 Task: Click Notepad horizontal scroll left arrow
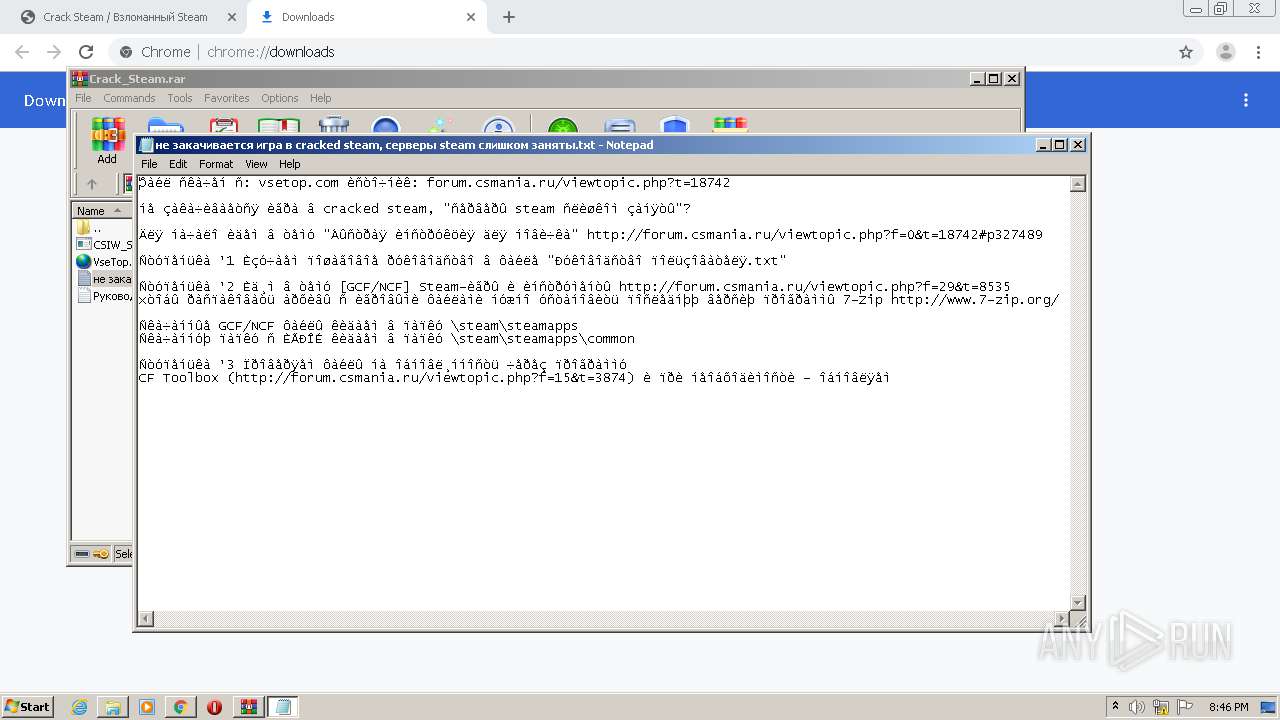point(146,619)
